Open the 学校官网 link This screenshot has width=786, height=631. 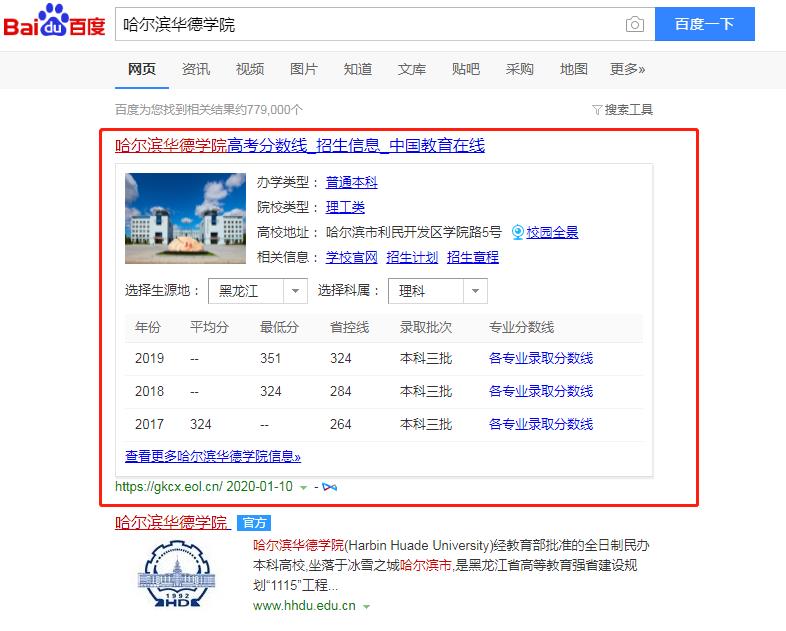click(x=351, y=257)
